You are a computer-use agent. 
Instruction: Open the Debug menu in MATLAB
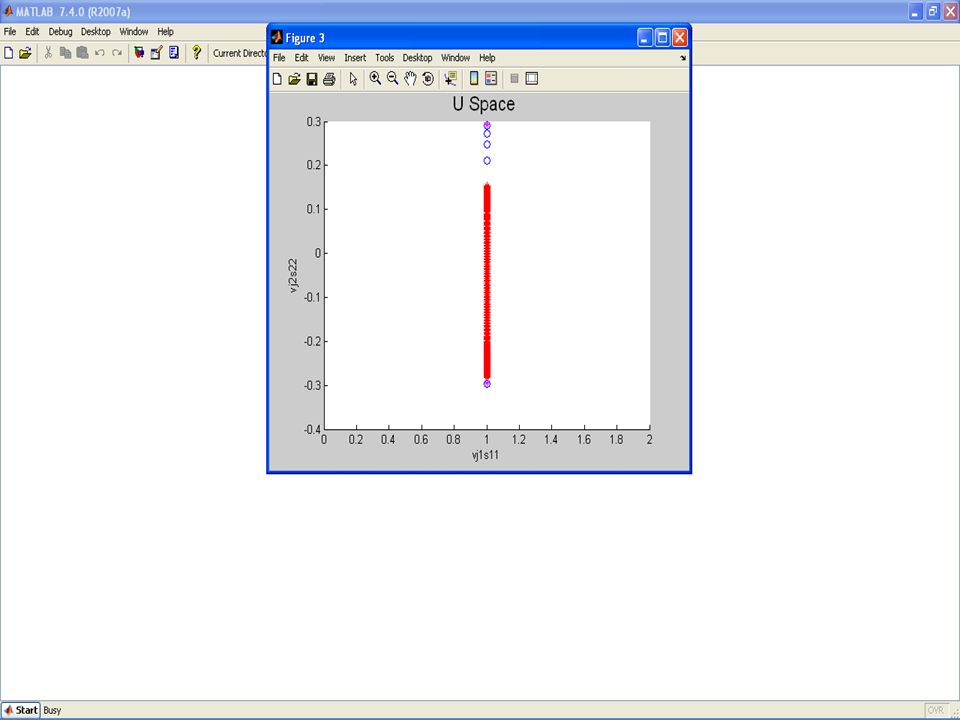pyautogui.click(x=61, y=32)
